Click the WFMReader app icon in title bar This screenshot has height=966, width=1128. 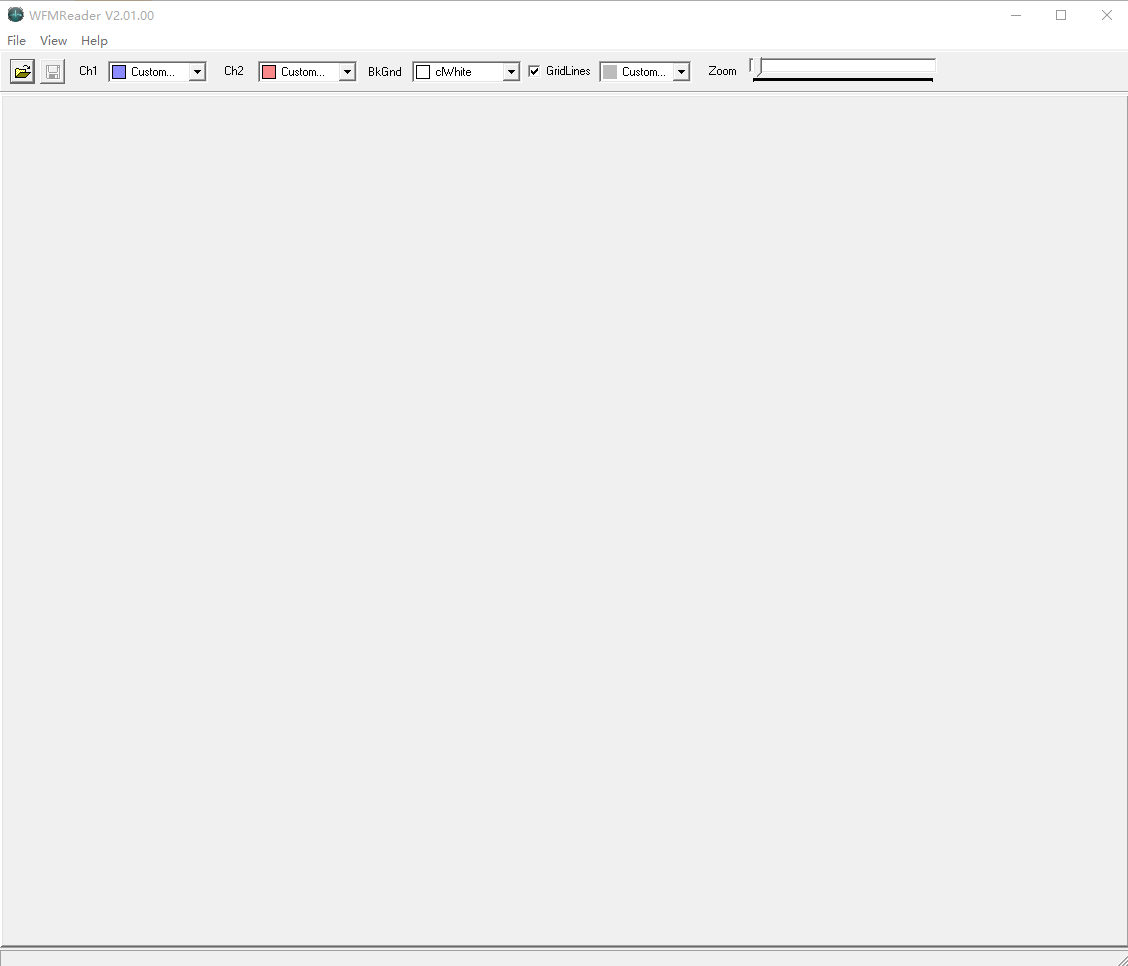(15, 14)
